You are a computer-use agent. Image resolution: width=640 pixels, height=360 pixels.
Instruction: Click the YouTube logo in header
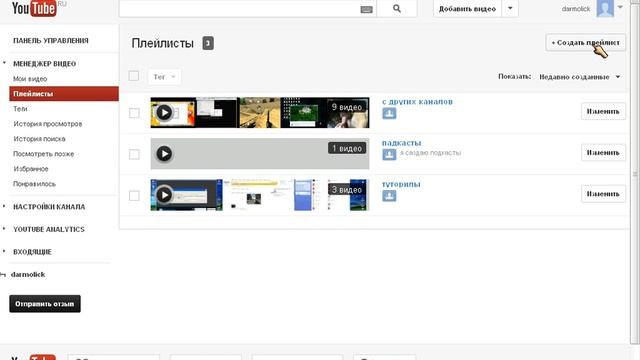click(x=34, y=8)
